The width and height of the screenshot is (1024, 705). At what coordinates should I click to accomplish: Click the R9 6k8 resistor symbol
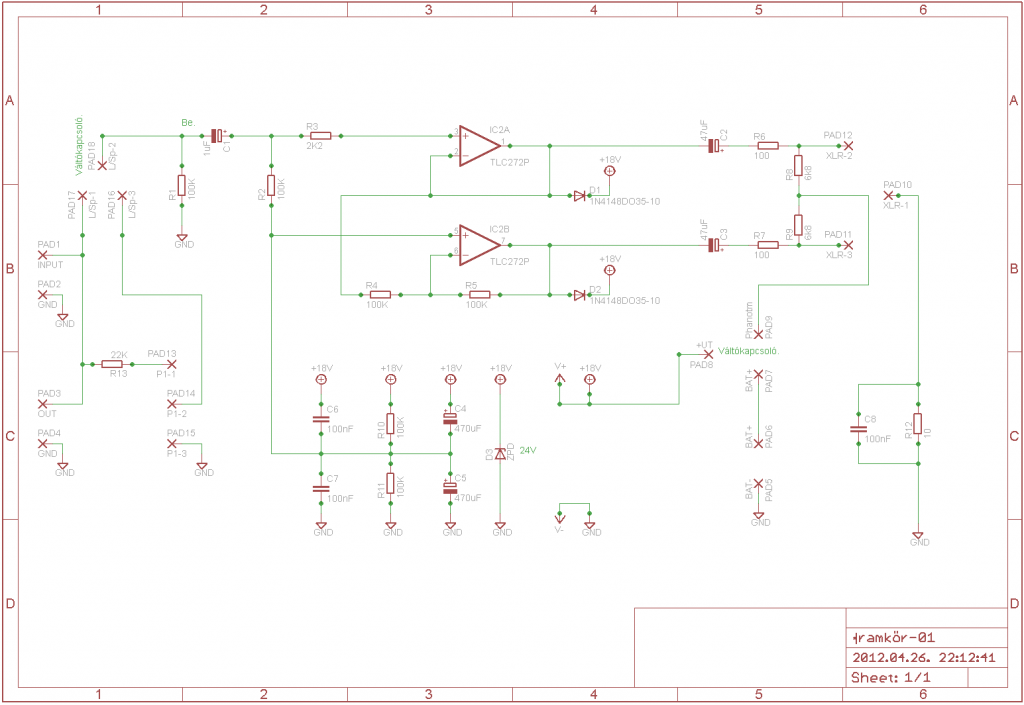point(799,225)
